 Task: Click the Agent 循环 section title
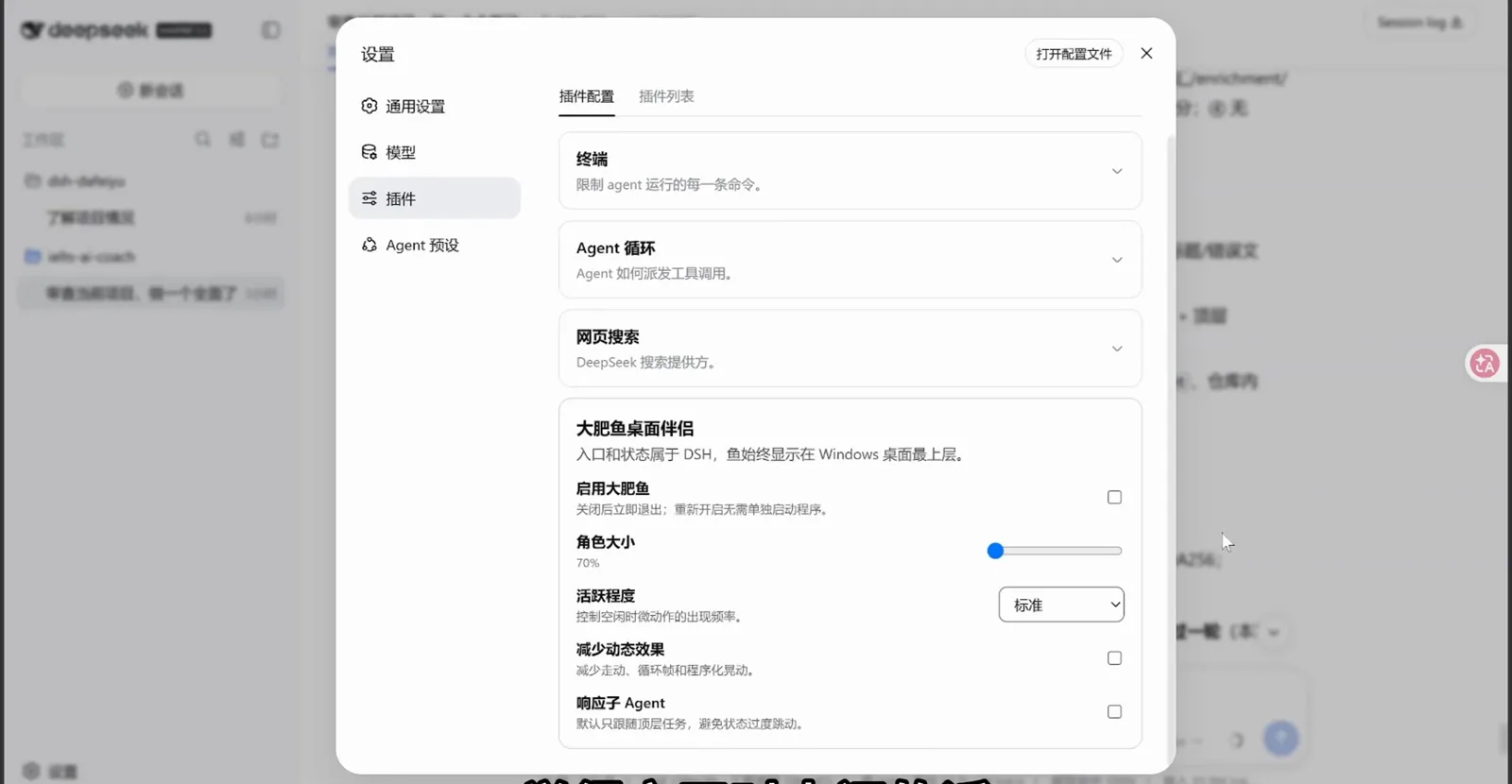click(615, 247)
